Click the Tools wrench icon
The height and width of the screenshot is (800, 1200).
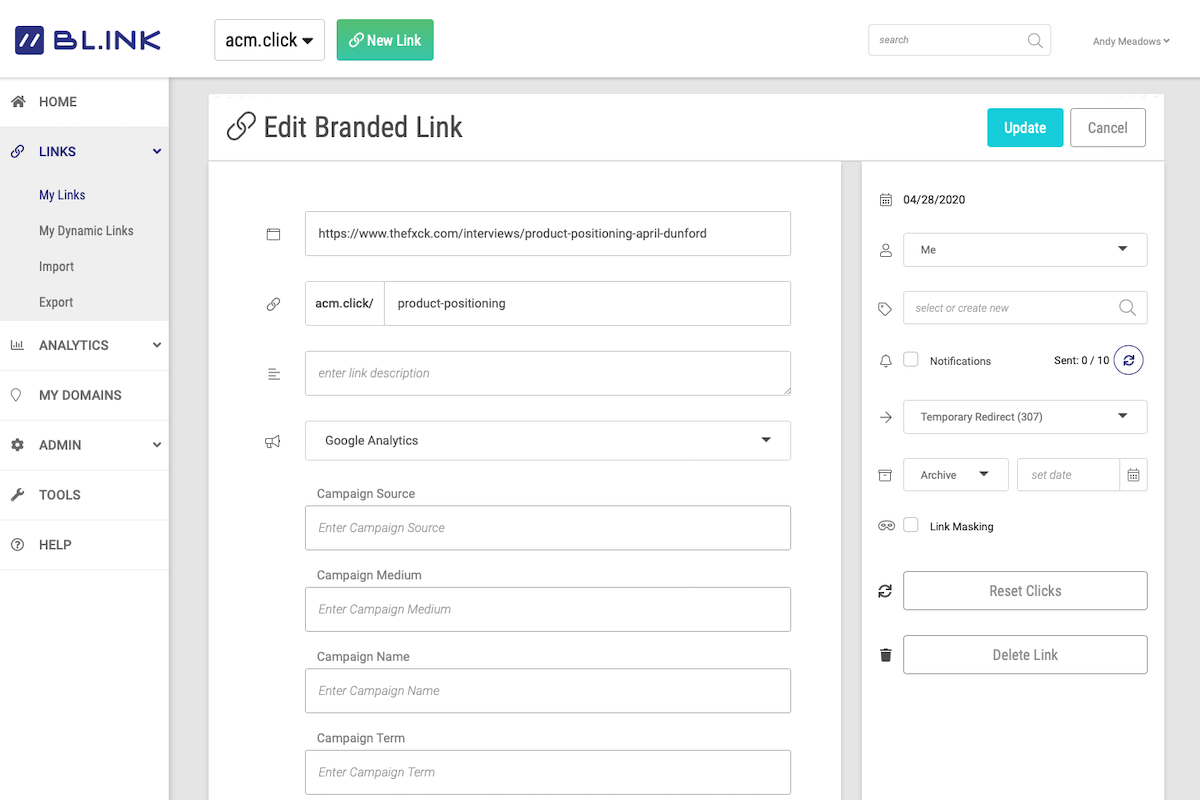(17, 495)
